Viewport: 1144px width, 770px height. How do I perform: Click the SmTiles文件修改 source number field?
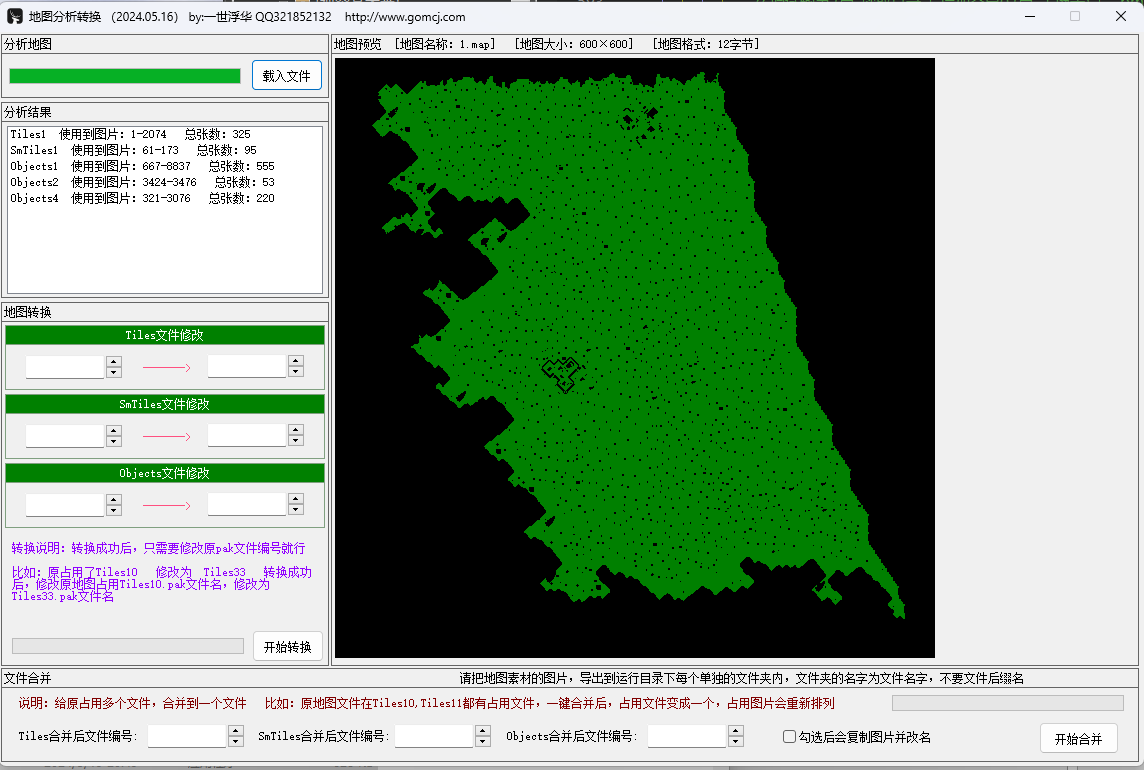(65, 436)
